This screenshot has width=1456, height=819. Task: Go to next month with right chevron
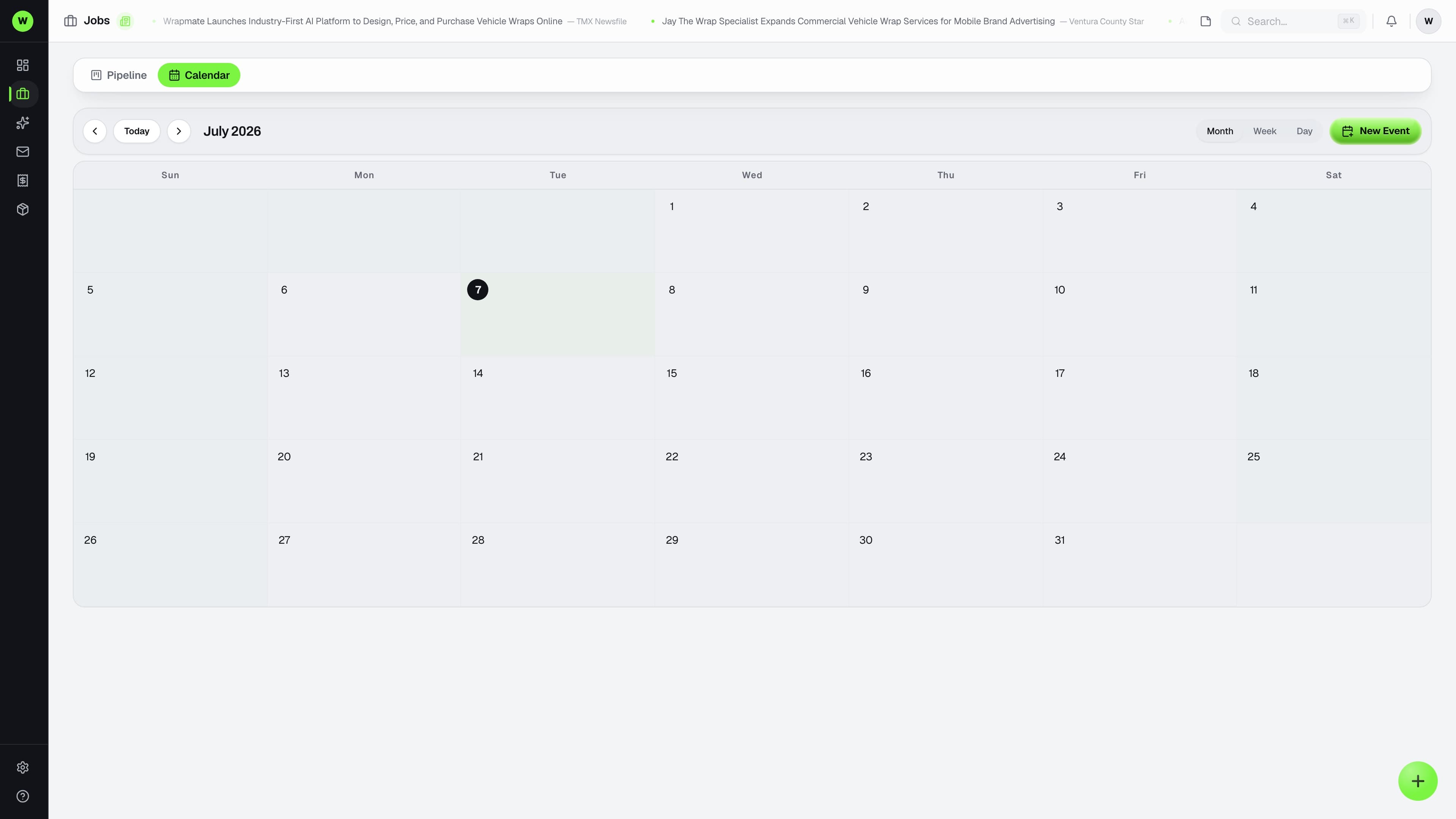coord(179,131)
